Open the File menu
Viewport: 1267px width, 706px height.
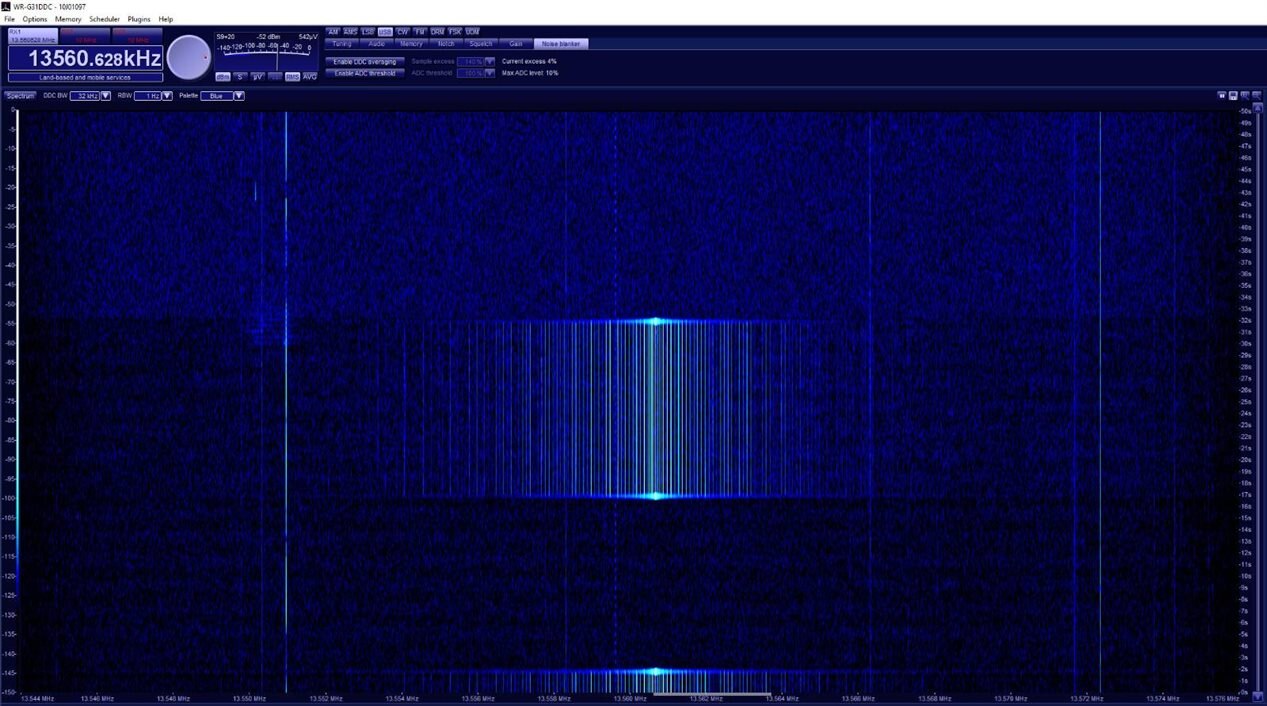pyautogui.click(x=9, y=19)
